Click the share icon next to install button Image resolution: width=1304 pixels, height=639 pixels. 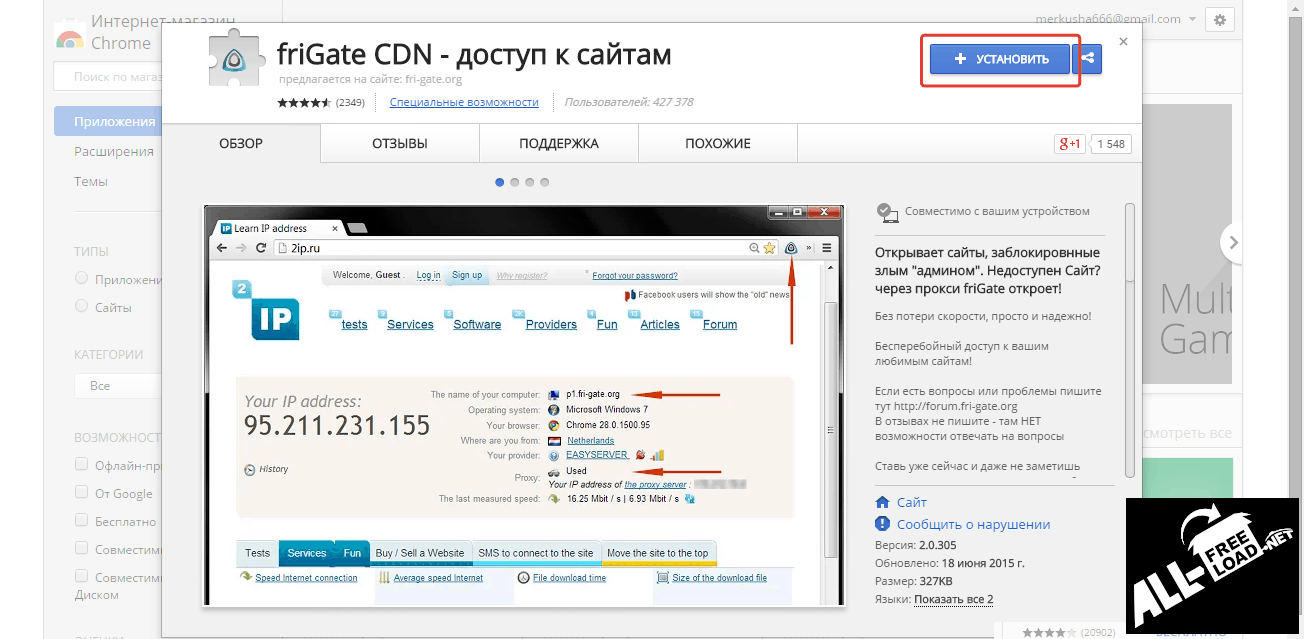coord(1088,59)
